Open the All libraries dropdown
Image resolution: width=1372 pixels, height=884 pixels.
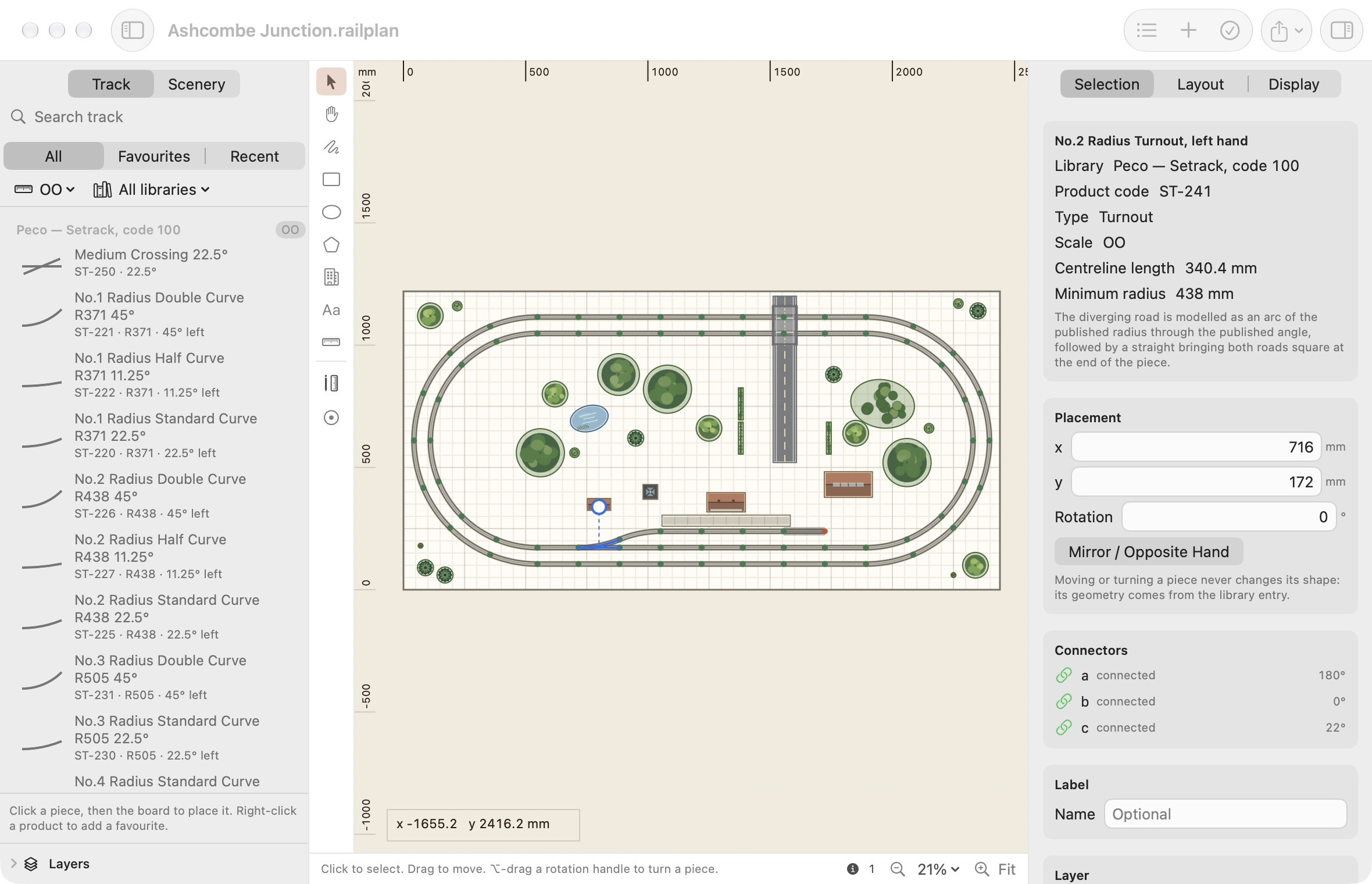point(152,190)
